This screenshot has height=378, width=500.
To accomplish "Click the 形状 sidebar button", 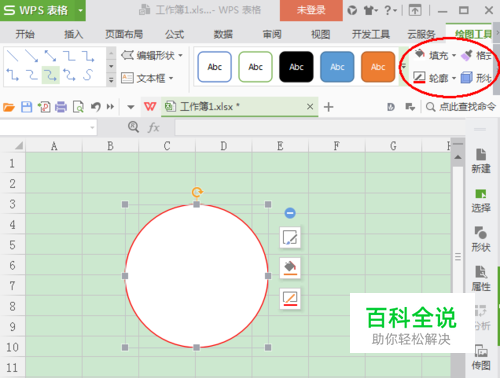I will pos(481,239).
